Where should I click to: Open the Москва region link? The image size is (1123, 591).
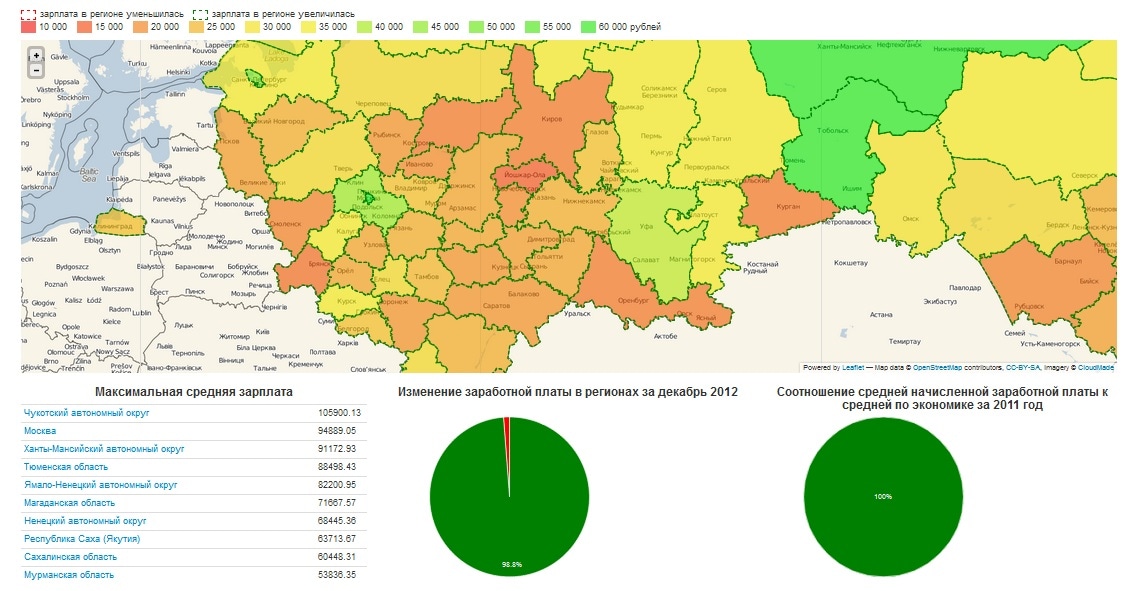point(39,431)
